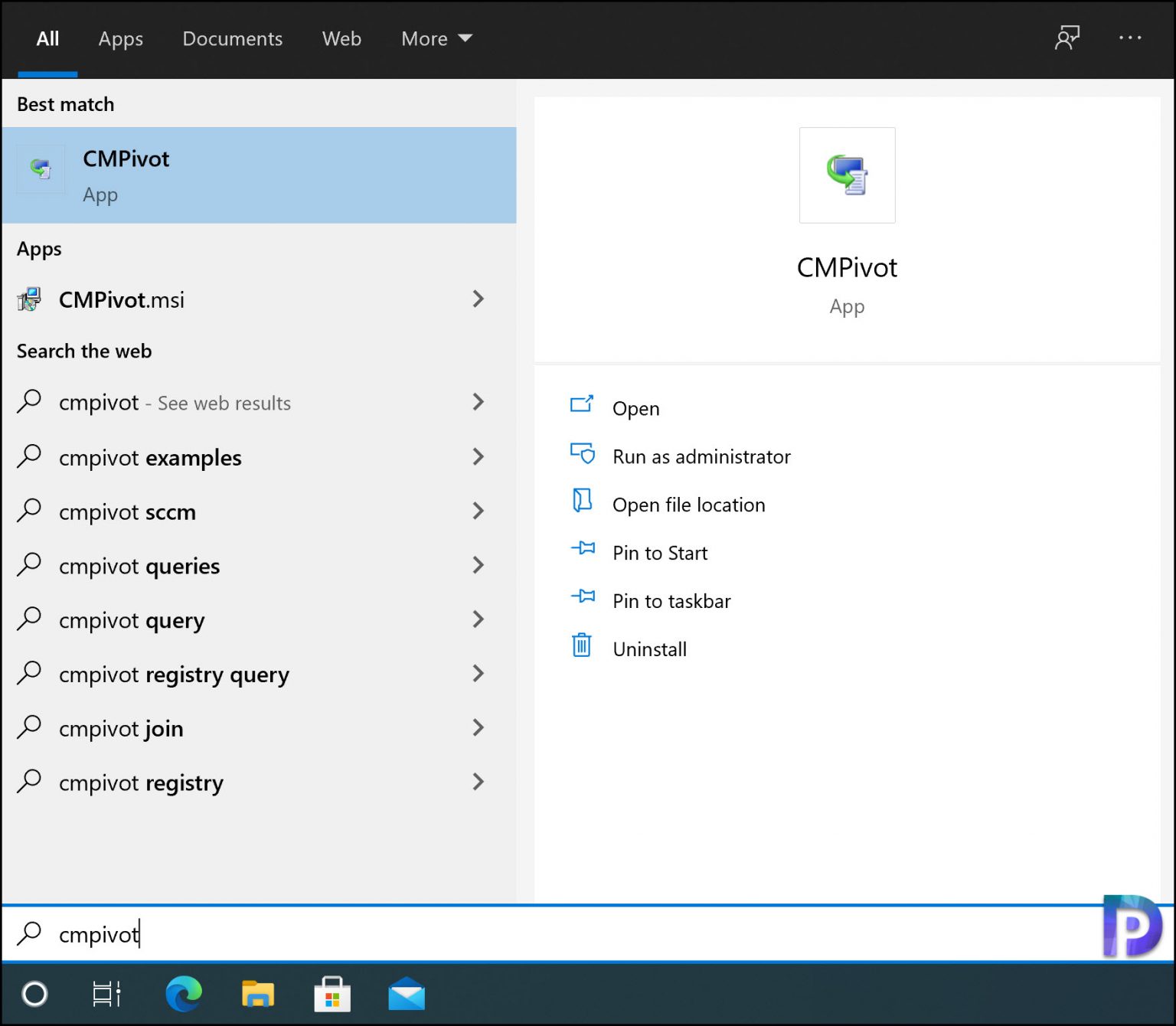This screenshot has height=1026, width=1176.
Task: Choose Open file location
Action: [x=688, y=505]
